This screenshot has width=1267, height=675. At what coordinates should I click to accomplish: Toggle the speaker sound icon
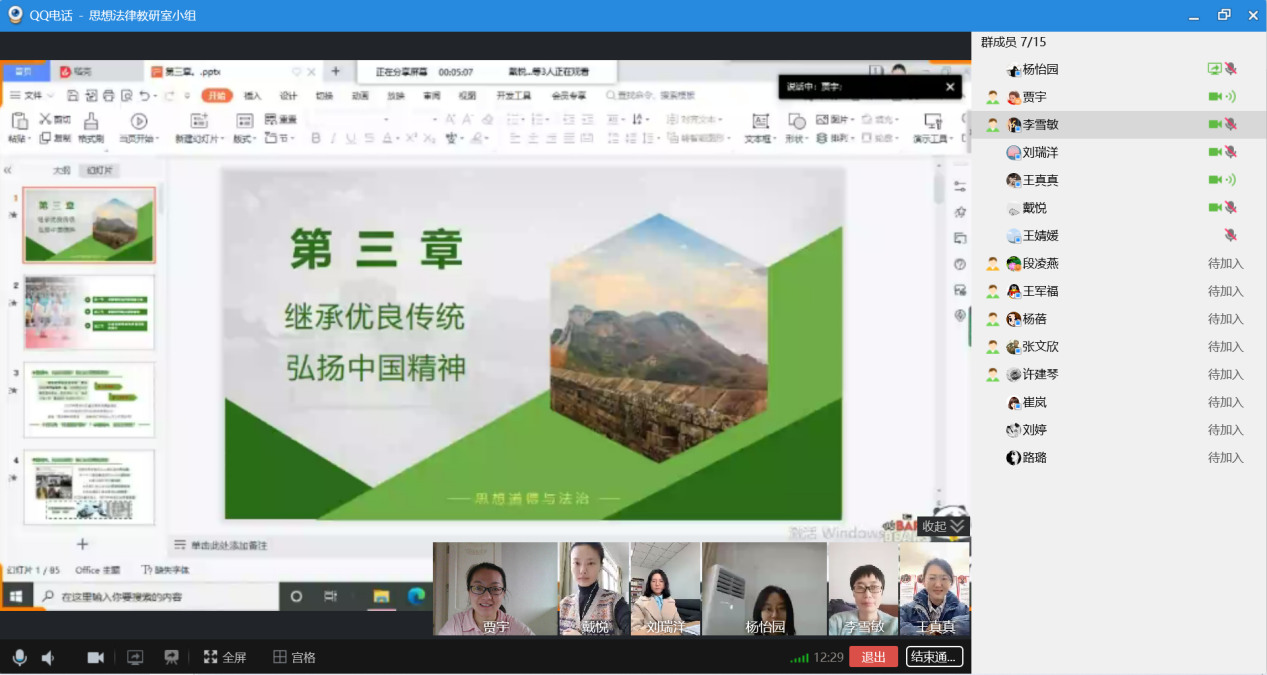click(x=47, y=657)
